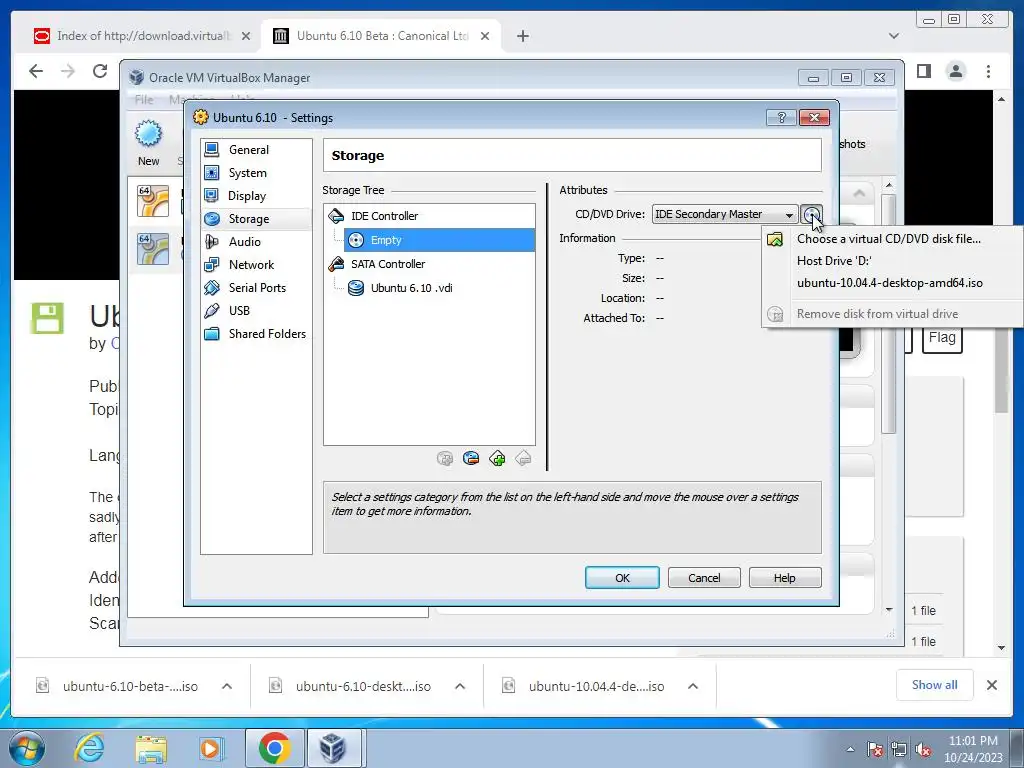Open Chrome side panel icon

tap(923, 71)
